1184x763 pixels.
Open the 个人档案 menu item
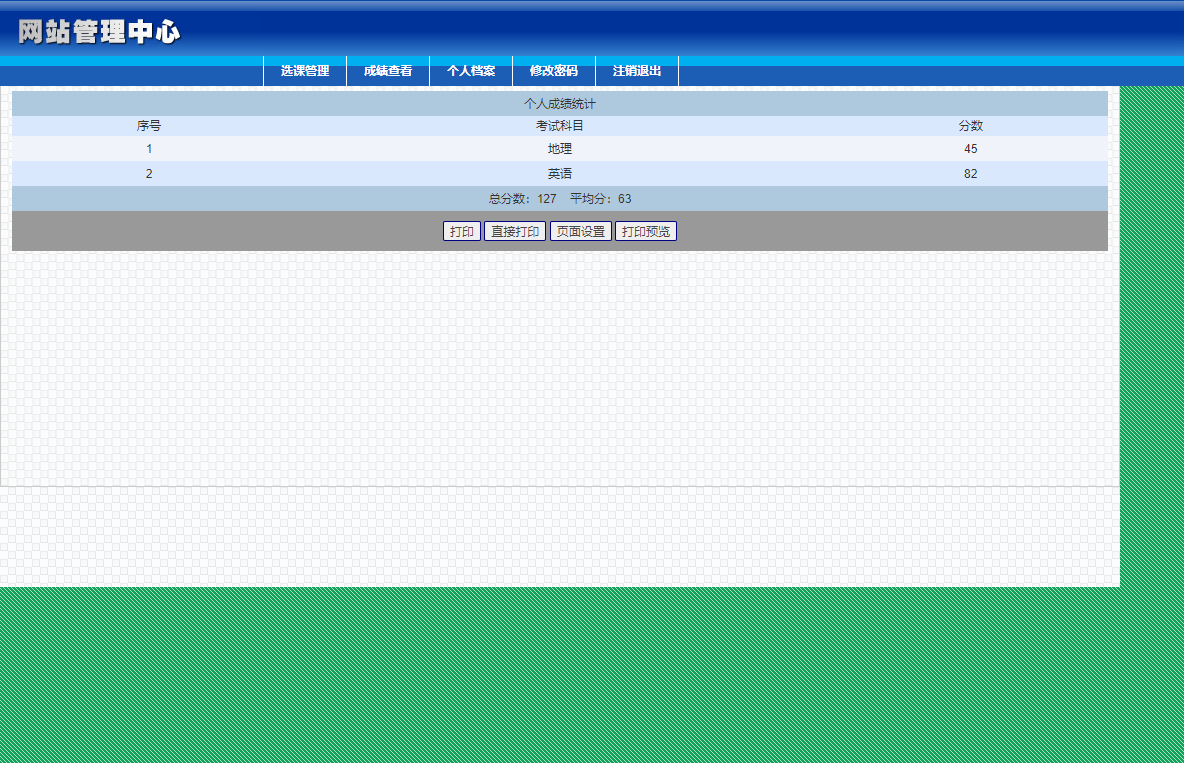471,71
